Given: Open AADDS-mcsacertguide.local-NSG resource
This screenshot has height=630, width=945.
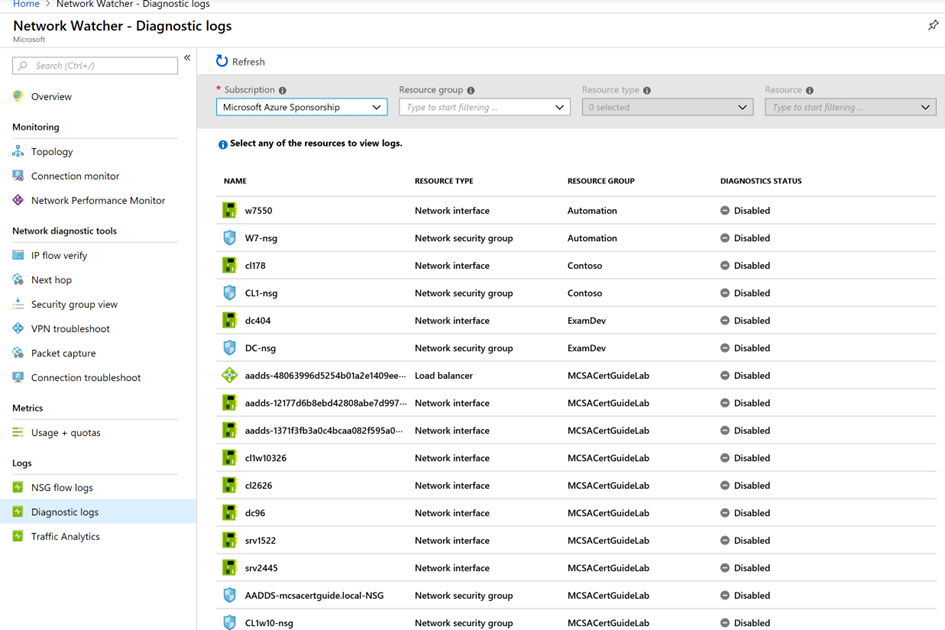Looking at the screenshot, I should coord(314,596).
